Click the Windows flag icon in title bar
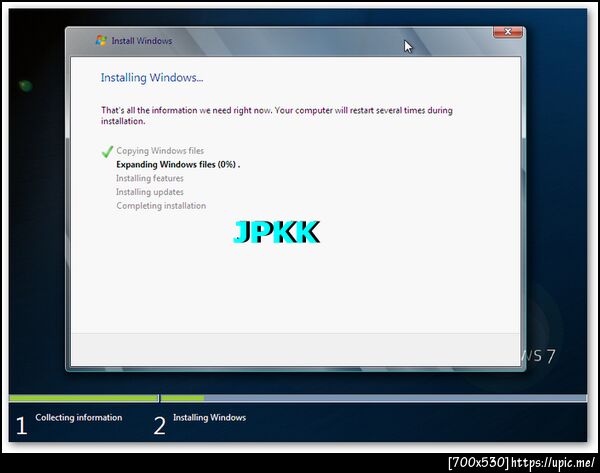The height and width of the screenshot is (473, 600). pos(101,41)
